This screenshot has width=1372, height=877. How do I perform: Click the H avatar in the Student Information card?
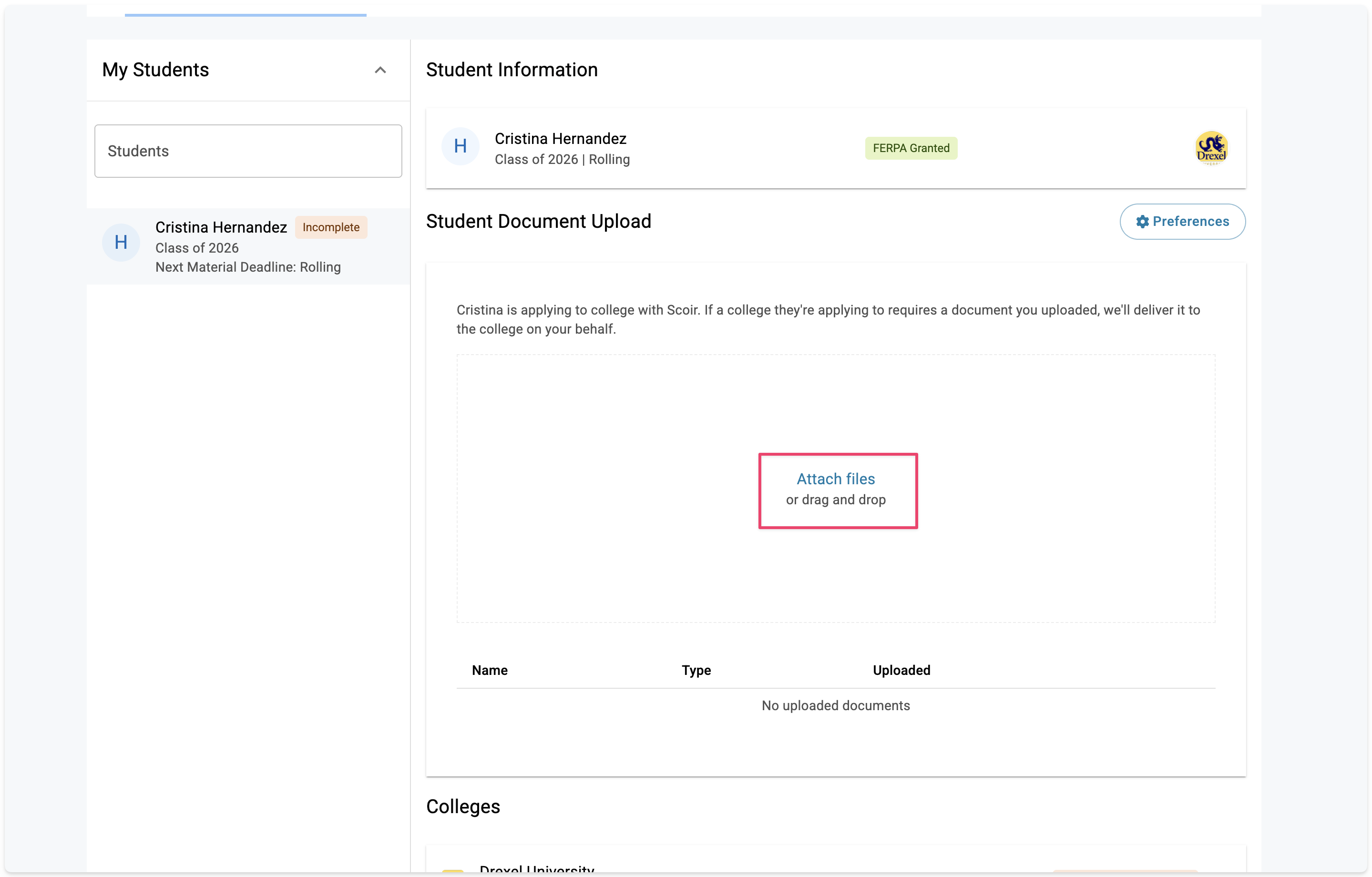[x=460, y=146]
